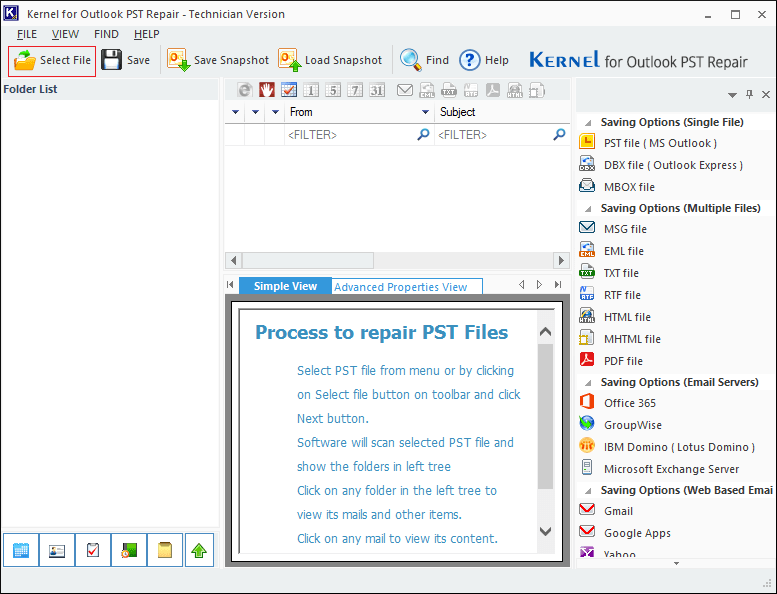
Task: Click the From column filter field
Action: tap(358, 135)
